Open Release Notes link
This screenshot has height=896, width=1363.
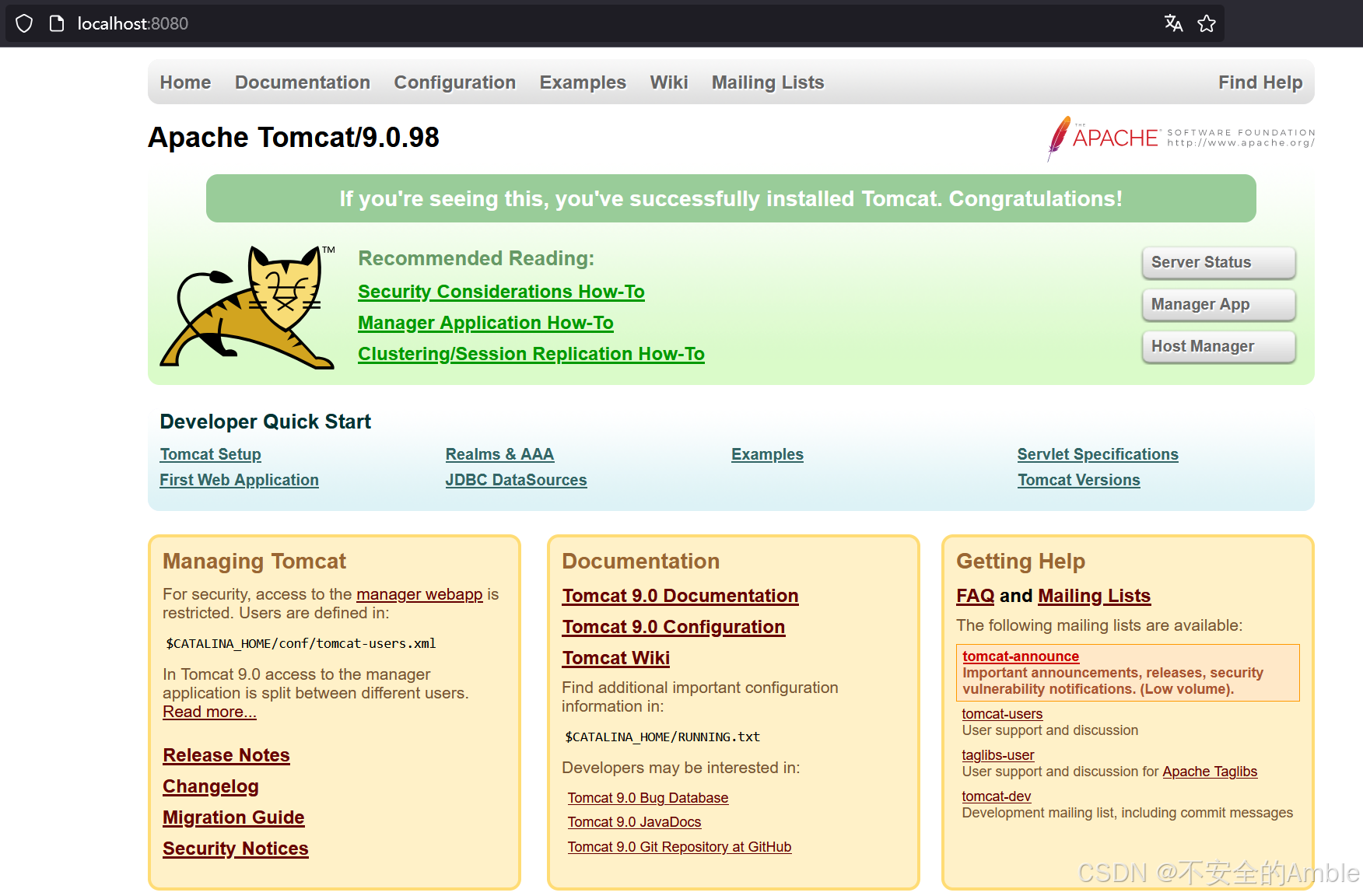click(x=226, y=755)
